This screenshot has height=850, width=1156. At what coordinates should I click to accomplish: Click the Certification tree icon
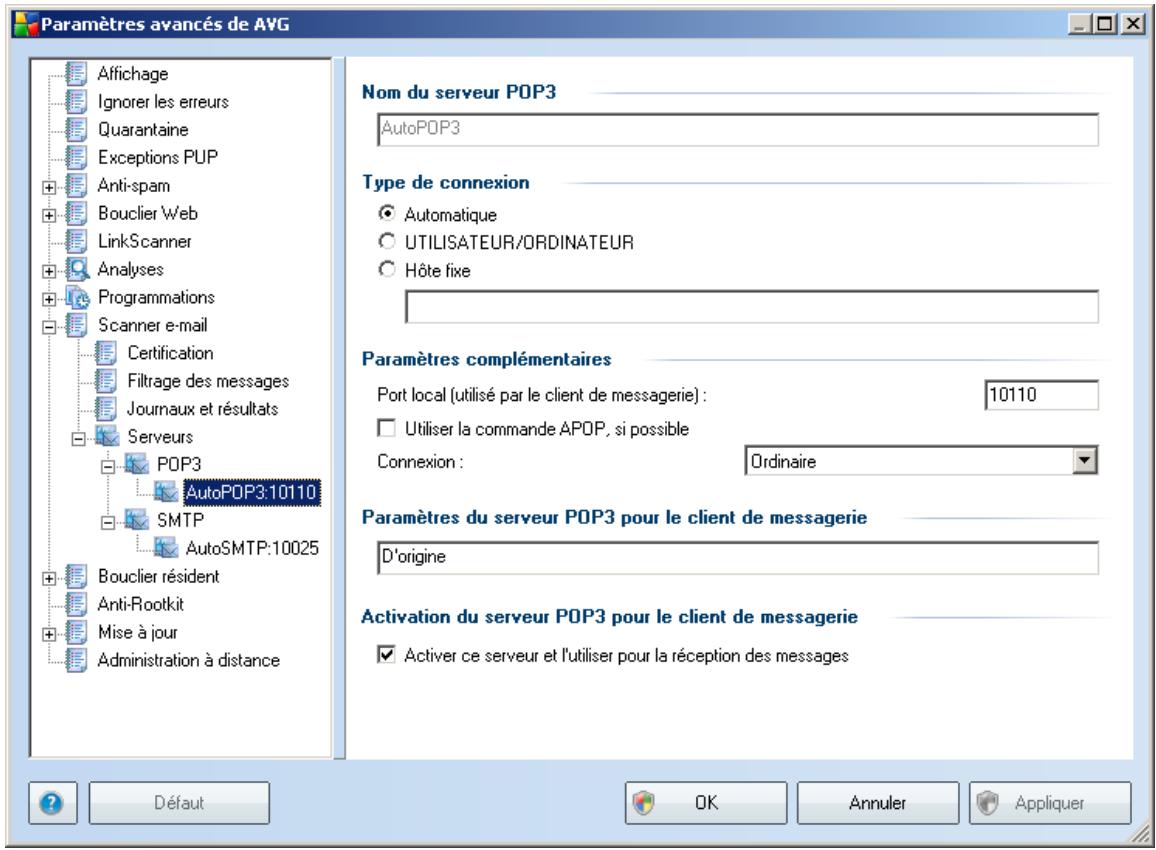click(x=105, y=354)
